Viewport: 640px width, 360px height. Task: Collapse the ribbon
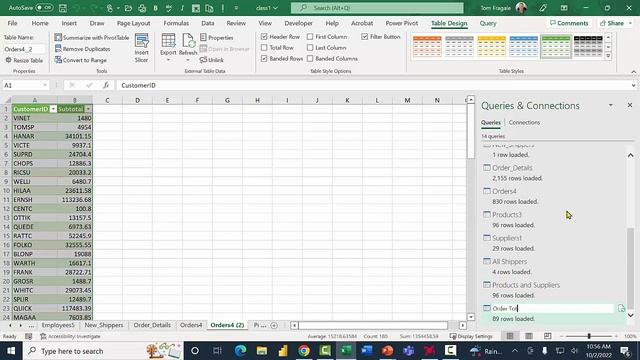click(x=633, y=71)
